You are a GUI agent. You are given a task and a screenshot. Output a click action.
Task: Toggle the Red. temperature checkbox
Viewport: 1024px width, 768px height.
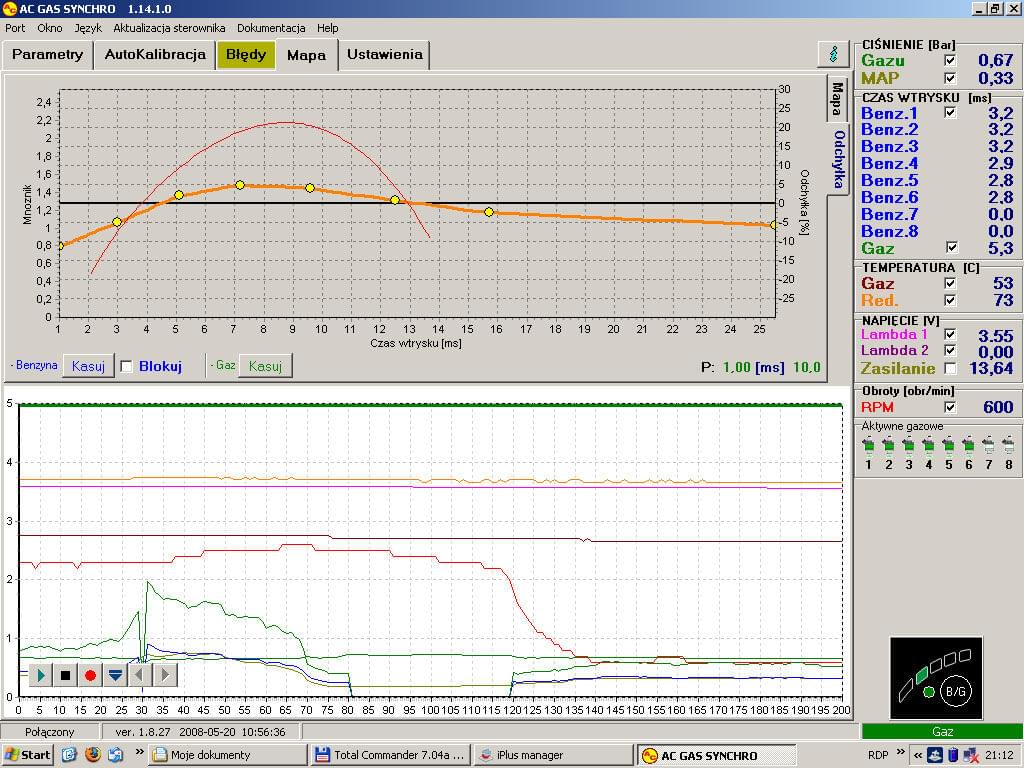point(950,300)
